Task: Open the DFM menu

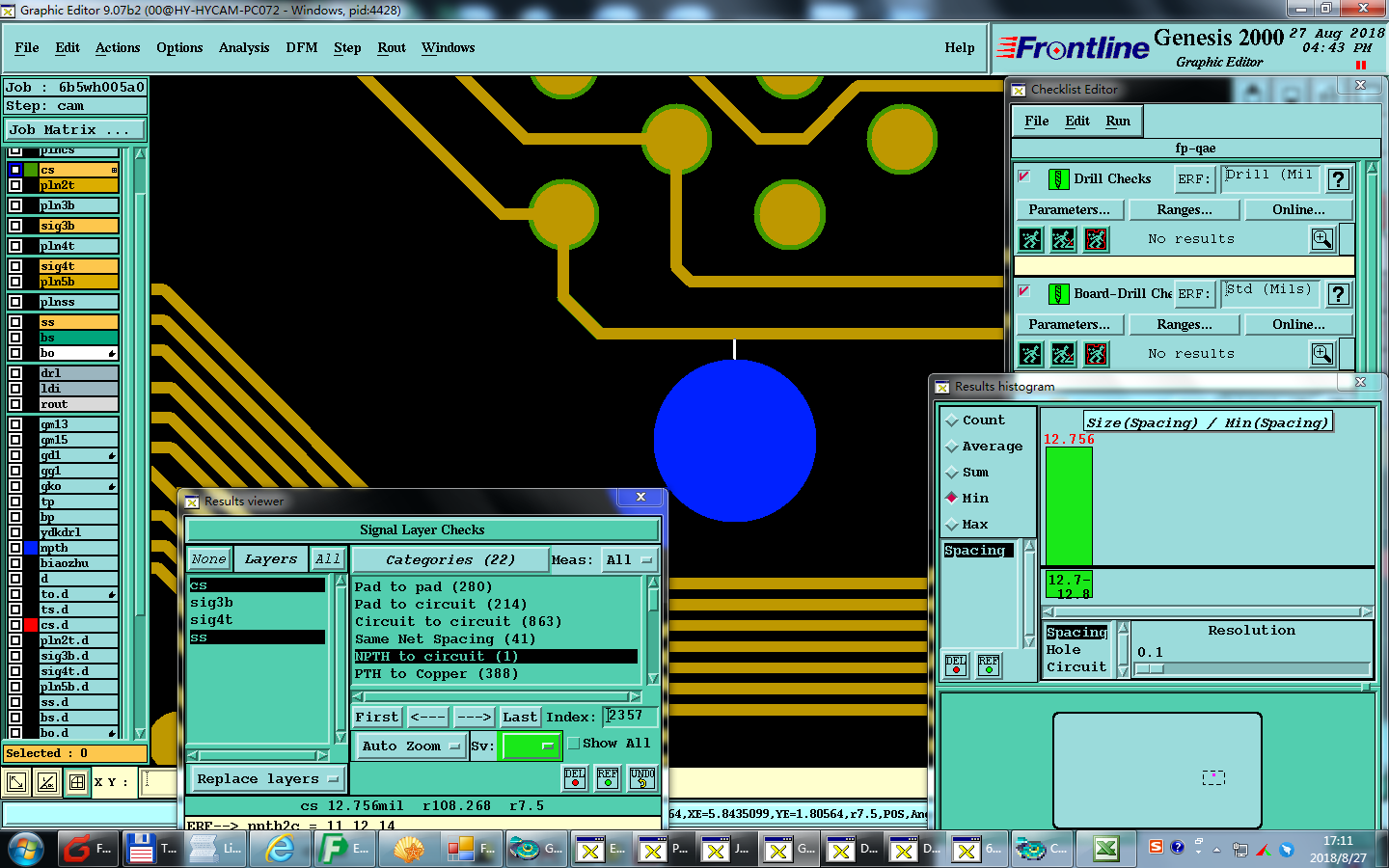Action: point(302,47)
